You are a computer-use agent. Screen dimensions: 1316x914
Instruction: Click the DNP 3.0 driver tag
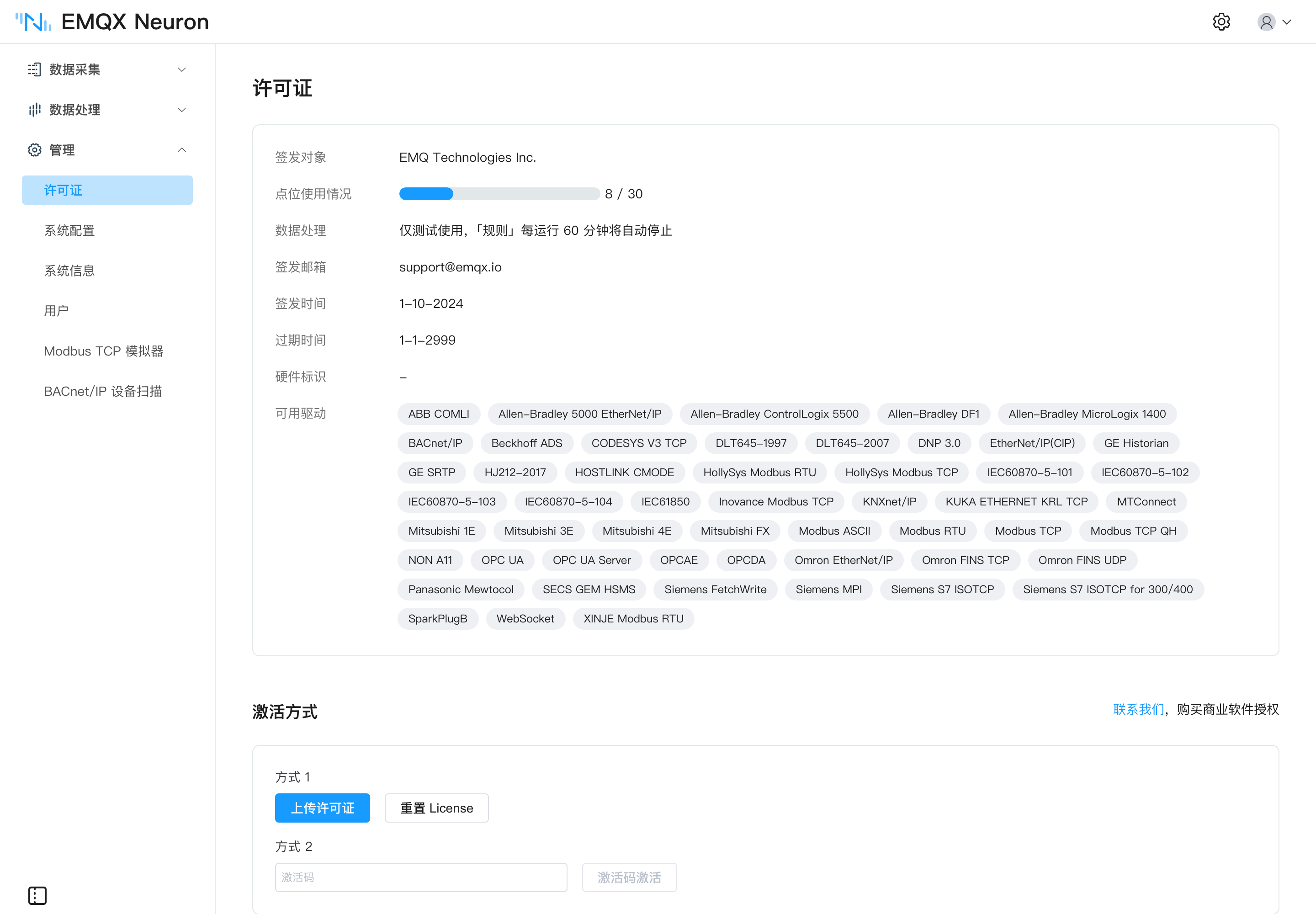pos(939,443)
